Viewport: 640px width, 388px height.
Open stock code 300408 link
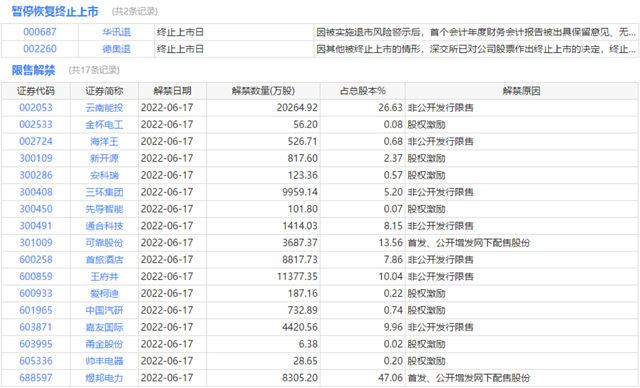click(x=36, y=192)
